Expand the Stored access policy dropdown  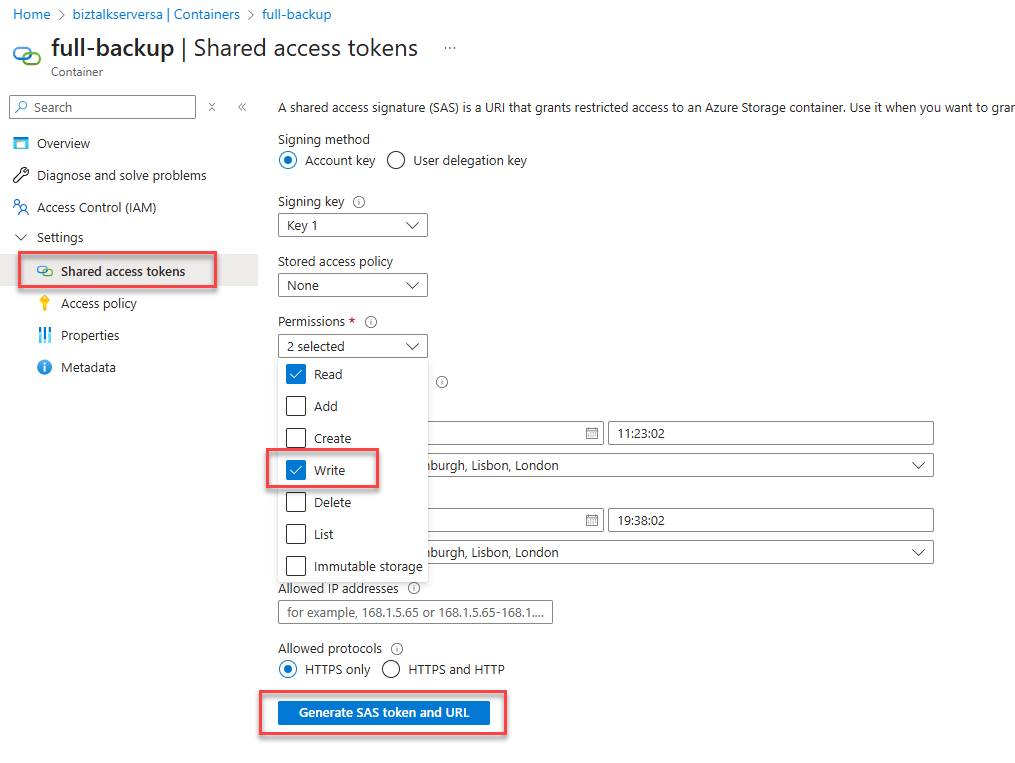click(352, 286)
